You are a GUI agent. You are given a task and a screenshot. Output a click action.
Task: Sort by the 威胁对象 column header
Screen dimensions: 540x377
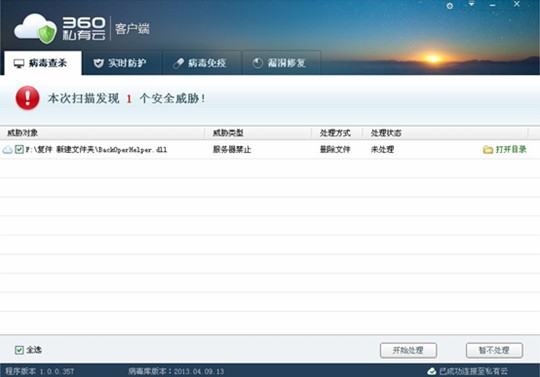click(102, 133)
